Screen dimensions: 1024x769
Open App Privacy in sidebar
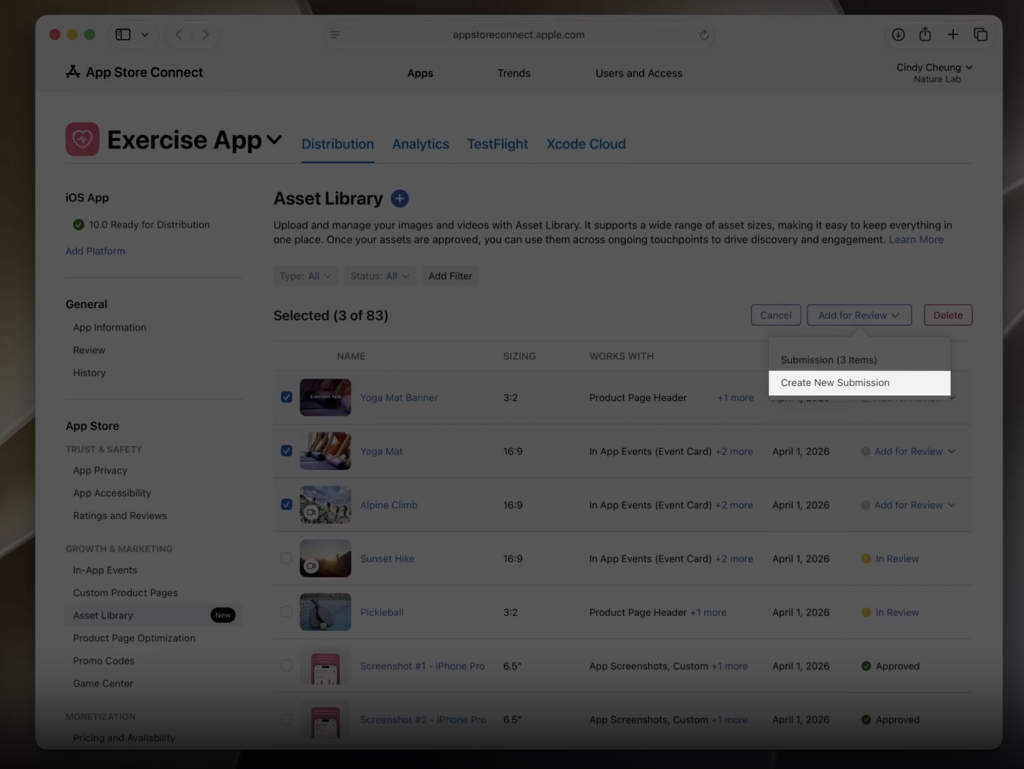(100, 470)
